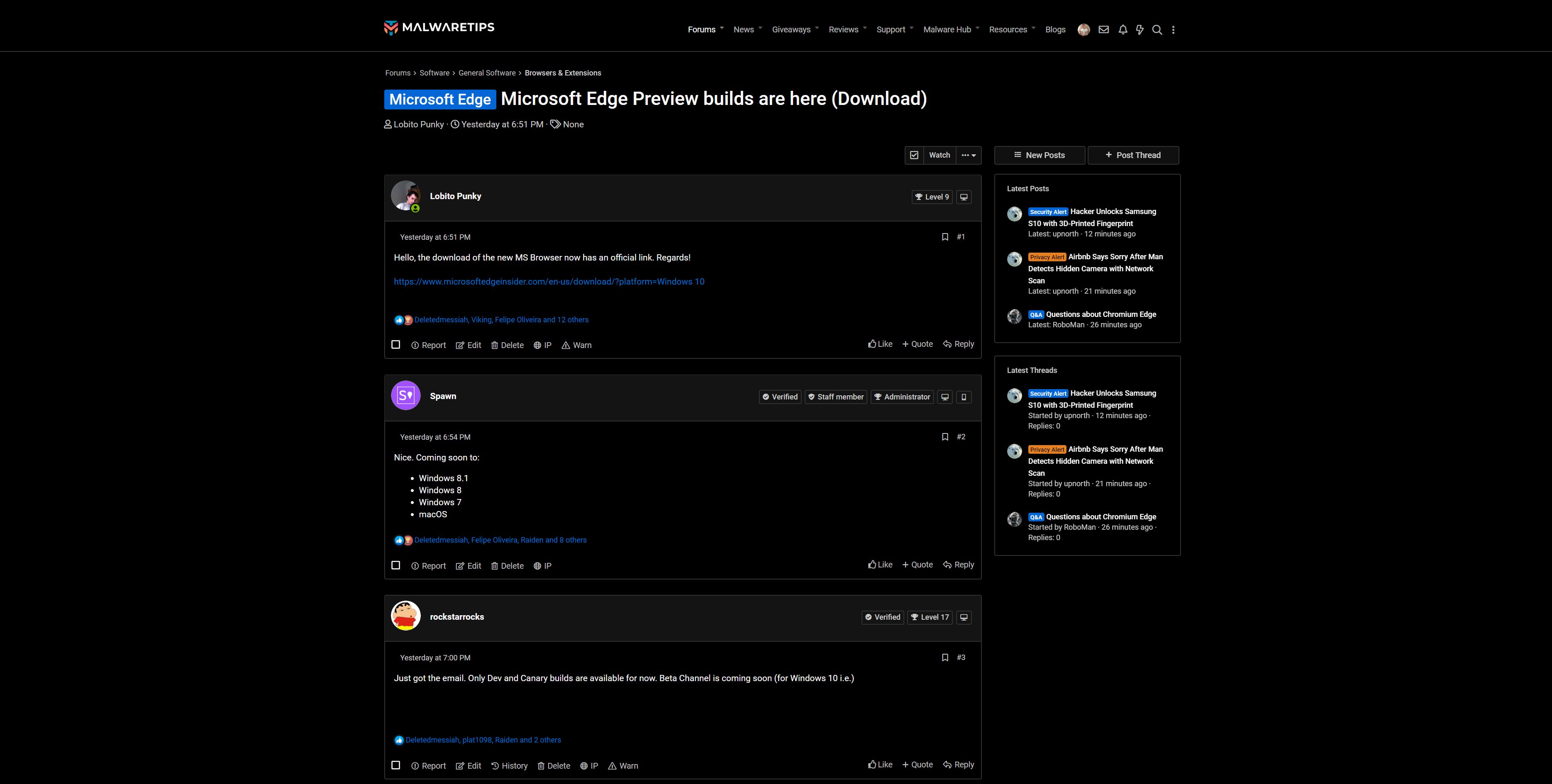Open the Forums navigation item
This screenshot has width=1552, height=784.
(x=701, y=29)
